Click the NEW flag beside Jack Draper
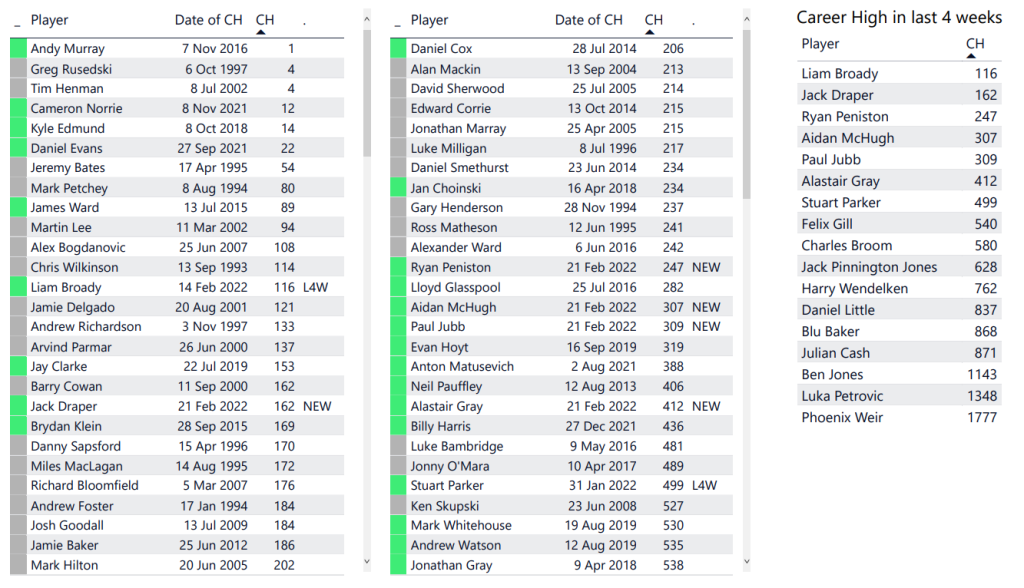1024x588 pixels. (316, 407)
